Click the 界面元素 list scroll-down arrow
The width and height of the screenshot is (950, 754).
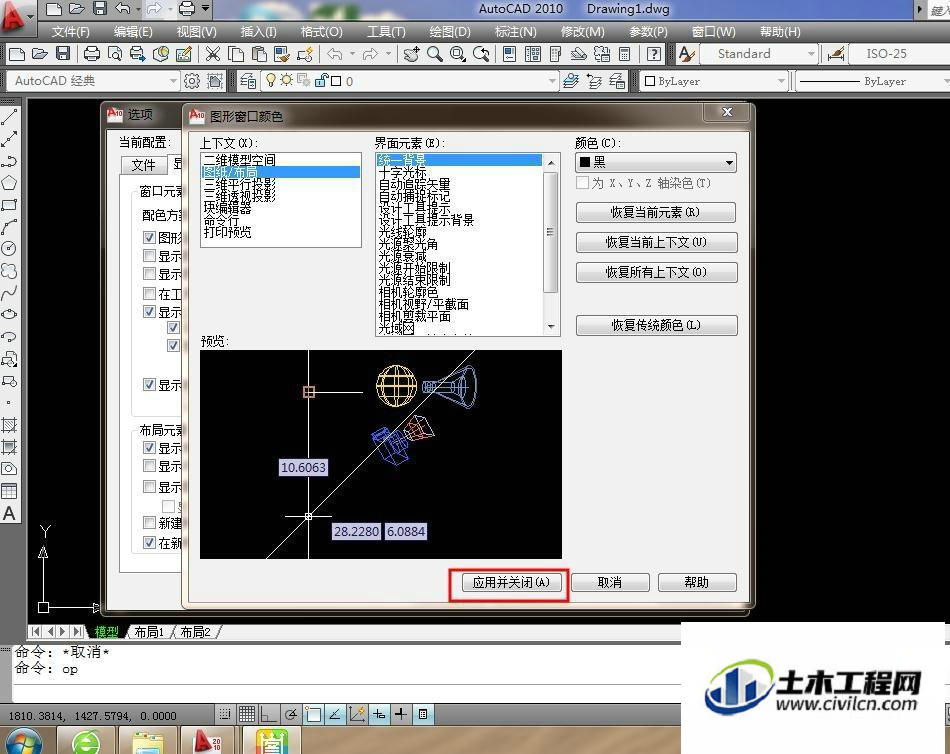[x=551, y=327]
